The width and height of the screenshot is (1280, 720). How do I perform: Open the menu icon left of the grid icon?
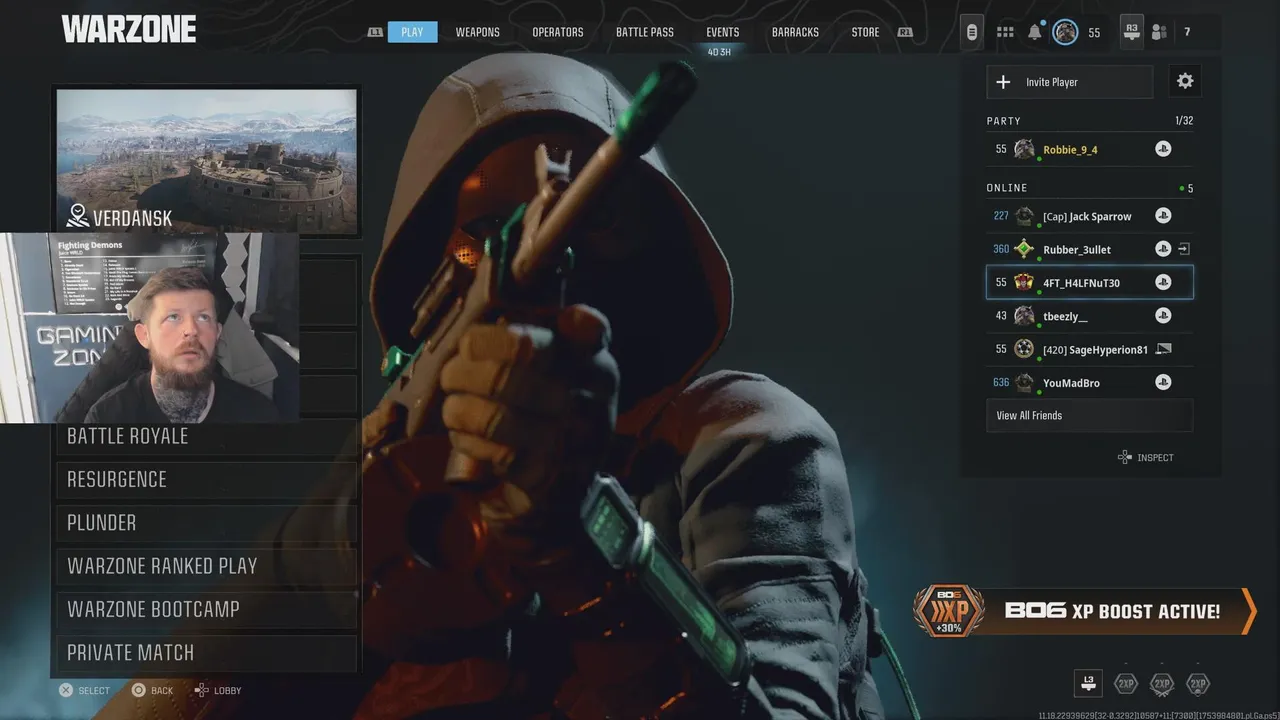coord(971,32)
